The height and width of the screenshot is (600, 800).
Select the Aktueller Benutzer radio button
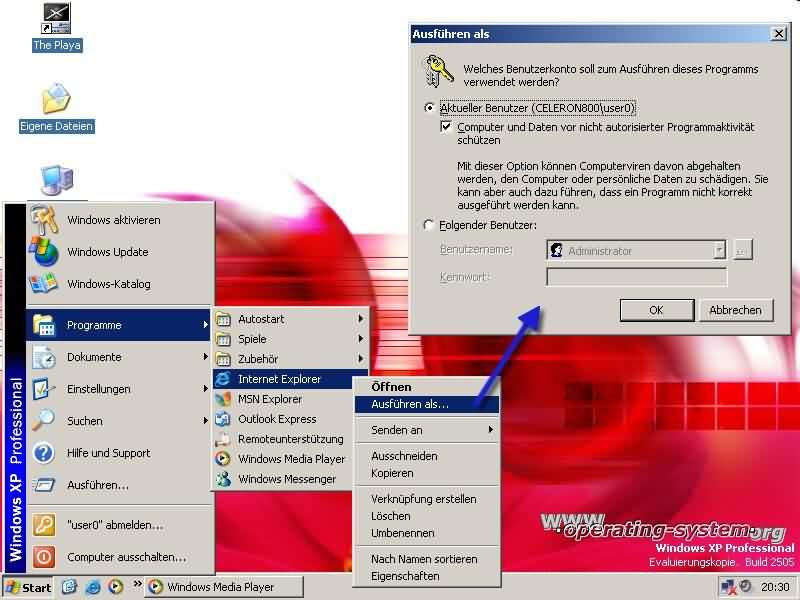[429, 108]
